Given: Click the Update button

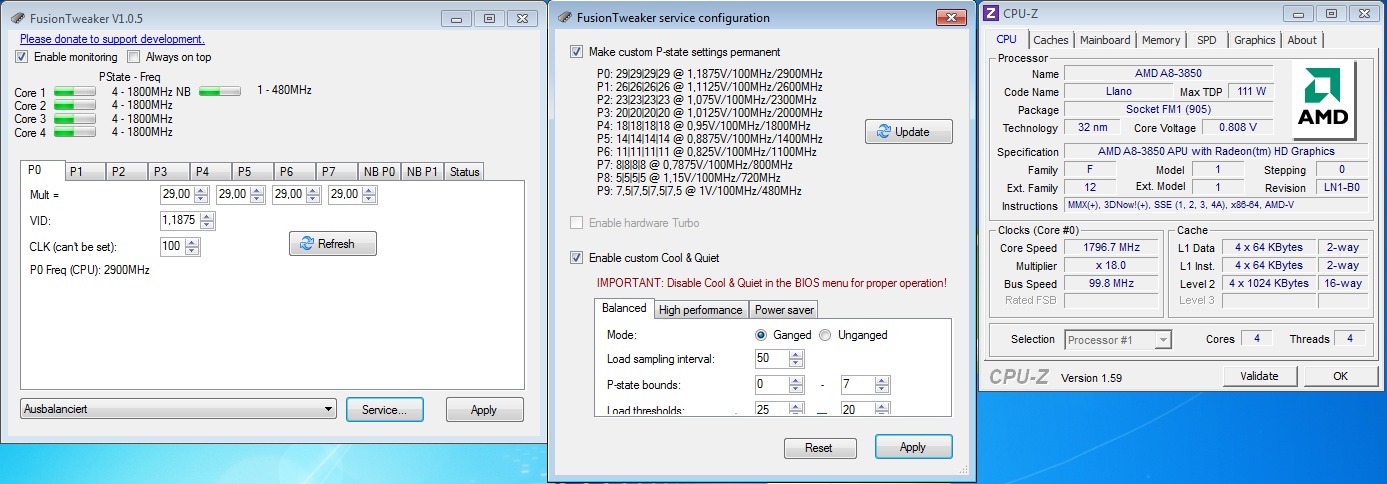Looking at the screenshot, I should pos(908,131).
